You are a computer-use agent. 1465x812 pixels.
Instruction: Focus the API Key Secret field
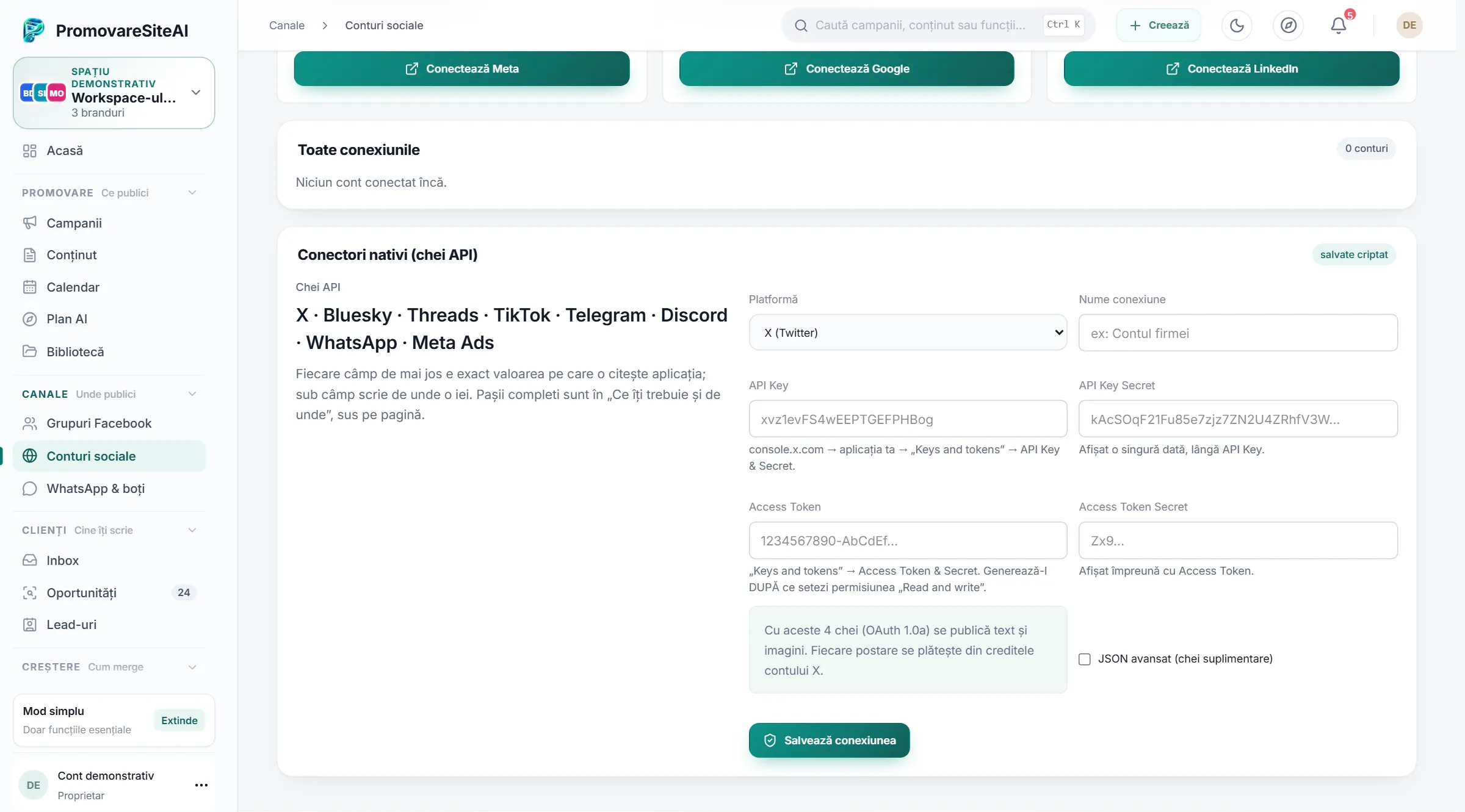1238,419
